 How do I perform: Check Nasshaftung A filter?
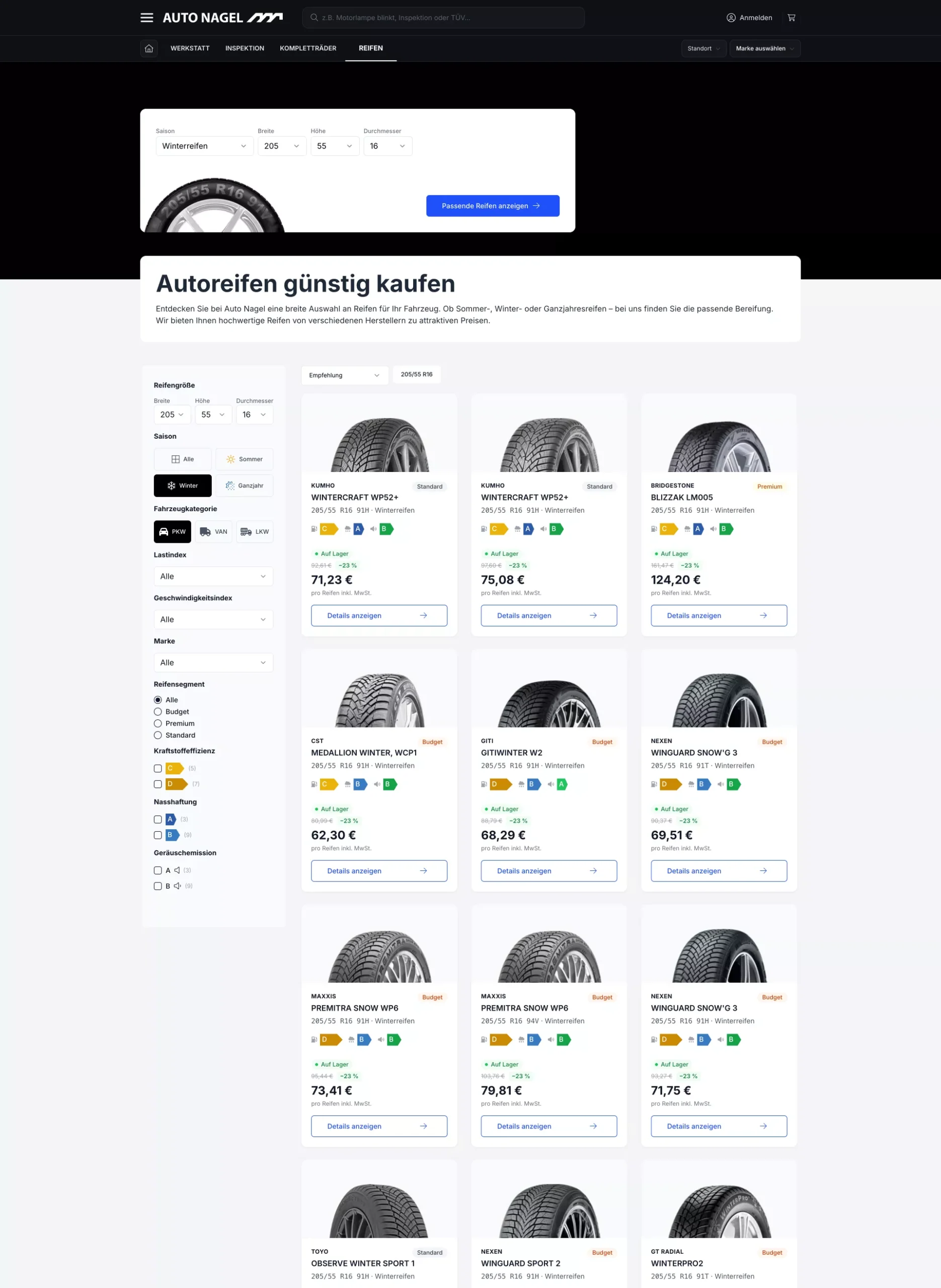158,820
